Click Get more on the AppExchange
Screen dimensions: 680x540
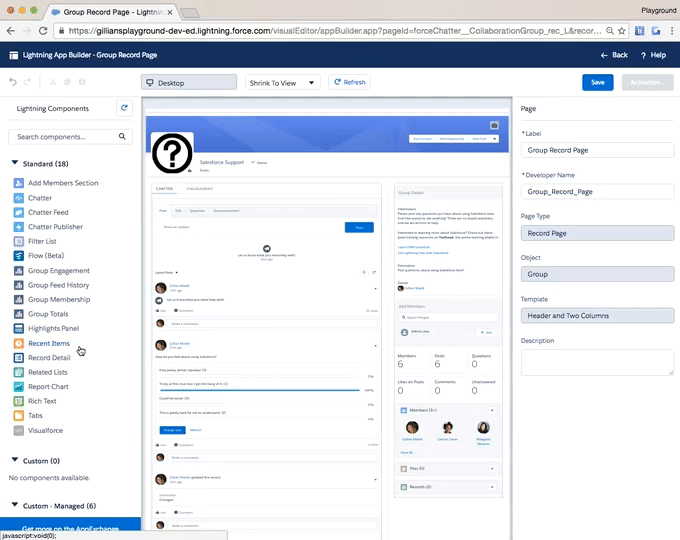(70, 528)
